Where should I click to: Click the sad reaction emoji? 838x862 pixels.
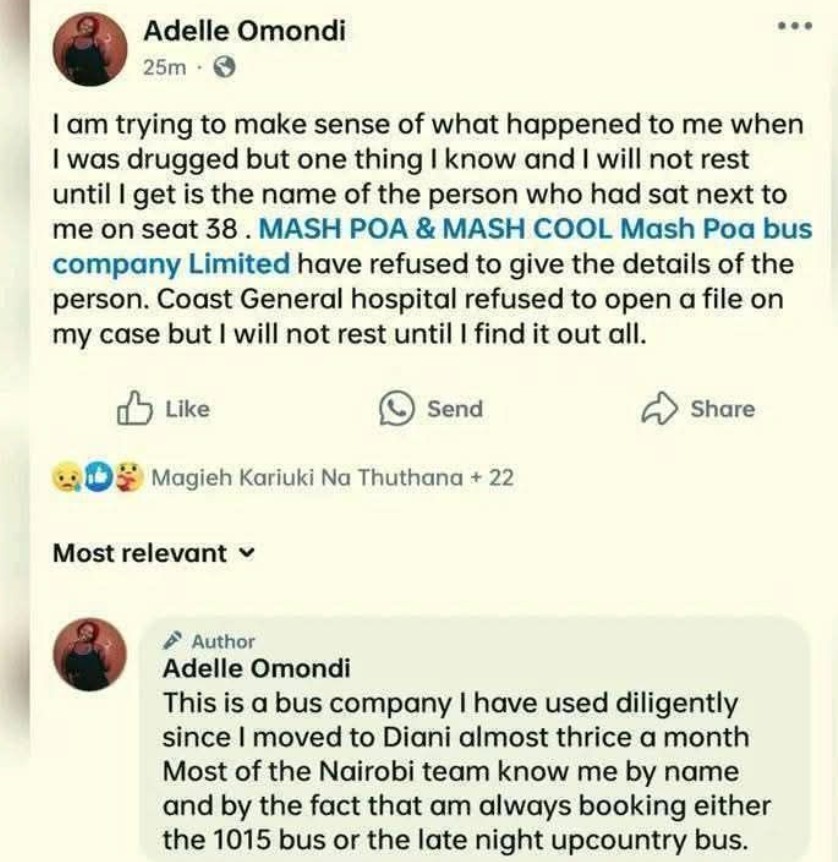point(66,478)
